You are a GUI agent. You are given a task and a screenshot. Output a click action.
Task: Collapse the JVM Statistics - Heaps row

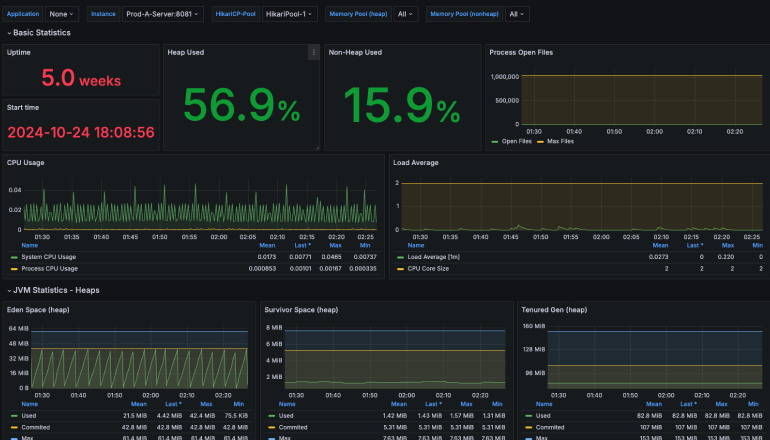click(x=53, y=290)
